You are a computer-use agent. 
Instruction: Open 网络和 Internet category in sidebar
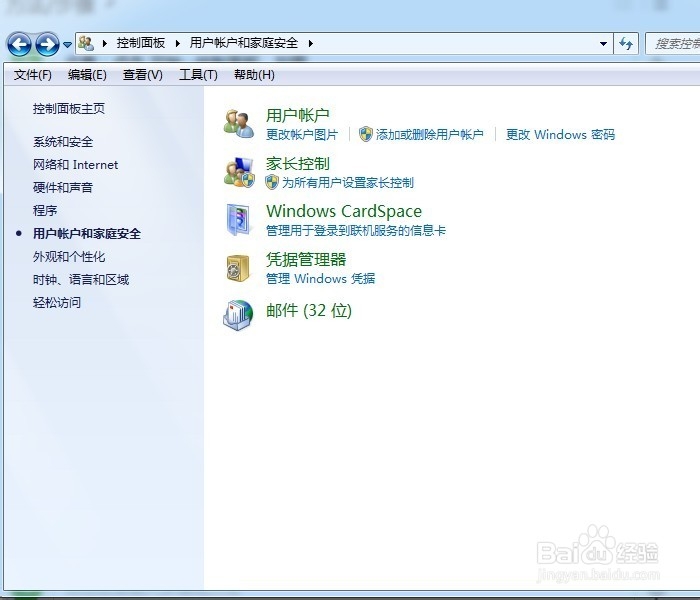pyautogui.click(x=75, y=165)
